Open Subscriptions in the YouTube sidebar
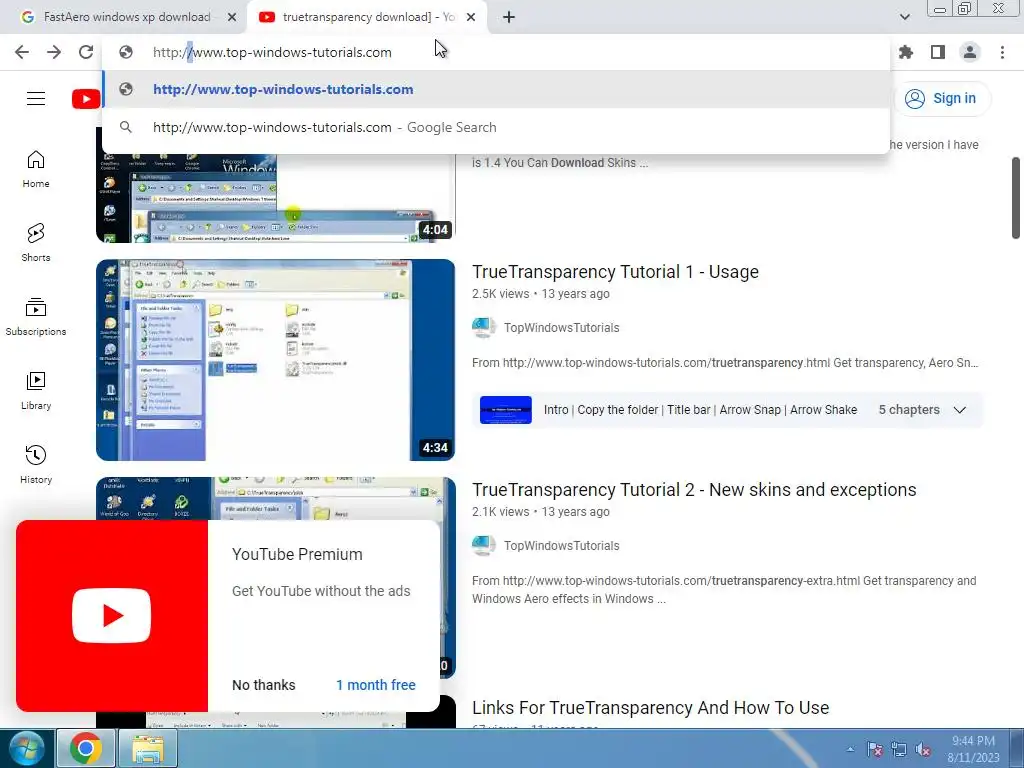The height and width of the screenshot is (768, 1024). pos(36,317)
